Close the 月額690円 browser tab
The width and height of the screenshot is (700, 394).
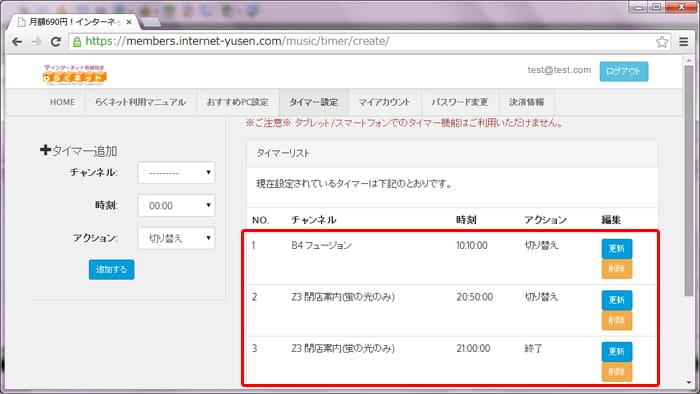[x=129, y=21]
